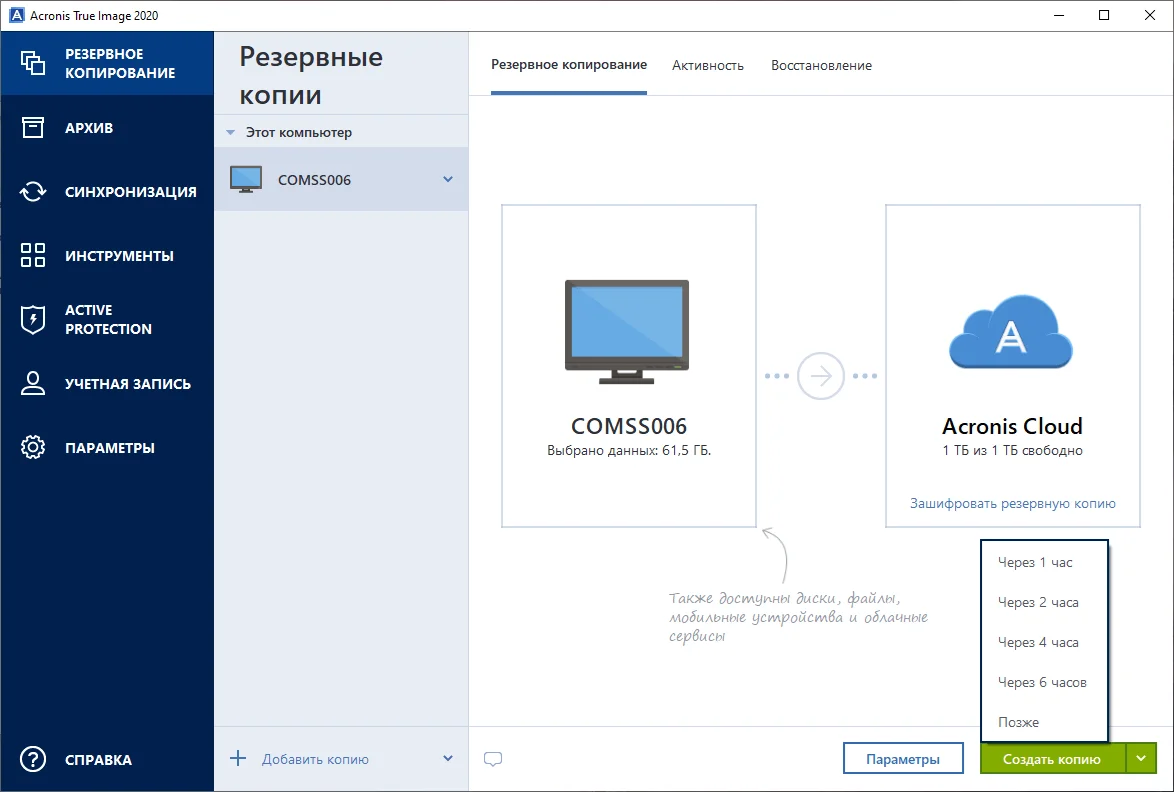Viewport: 1174px width, 792px height.
Task: Toggle the arrow beside 'Создать копию' button
Action: (1141, 759)
